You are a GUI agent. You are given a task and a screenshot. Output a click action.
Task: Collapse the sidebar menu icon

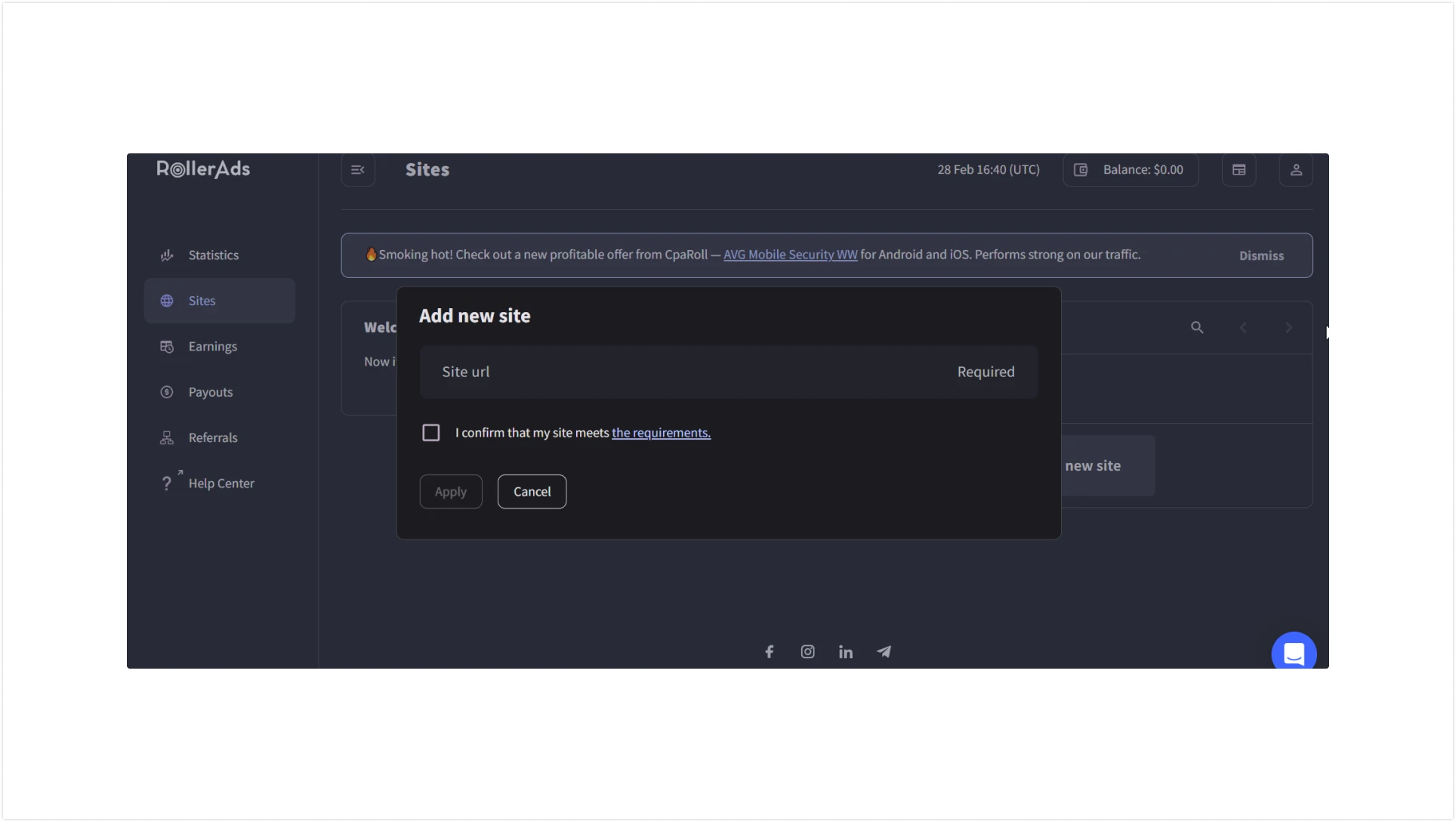358,170
